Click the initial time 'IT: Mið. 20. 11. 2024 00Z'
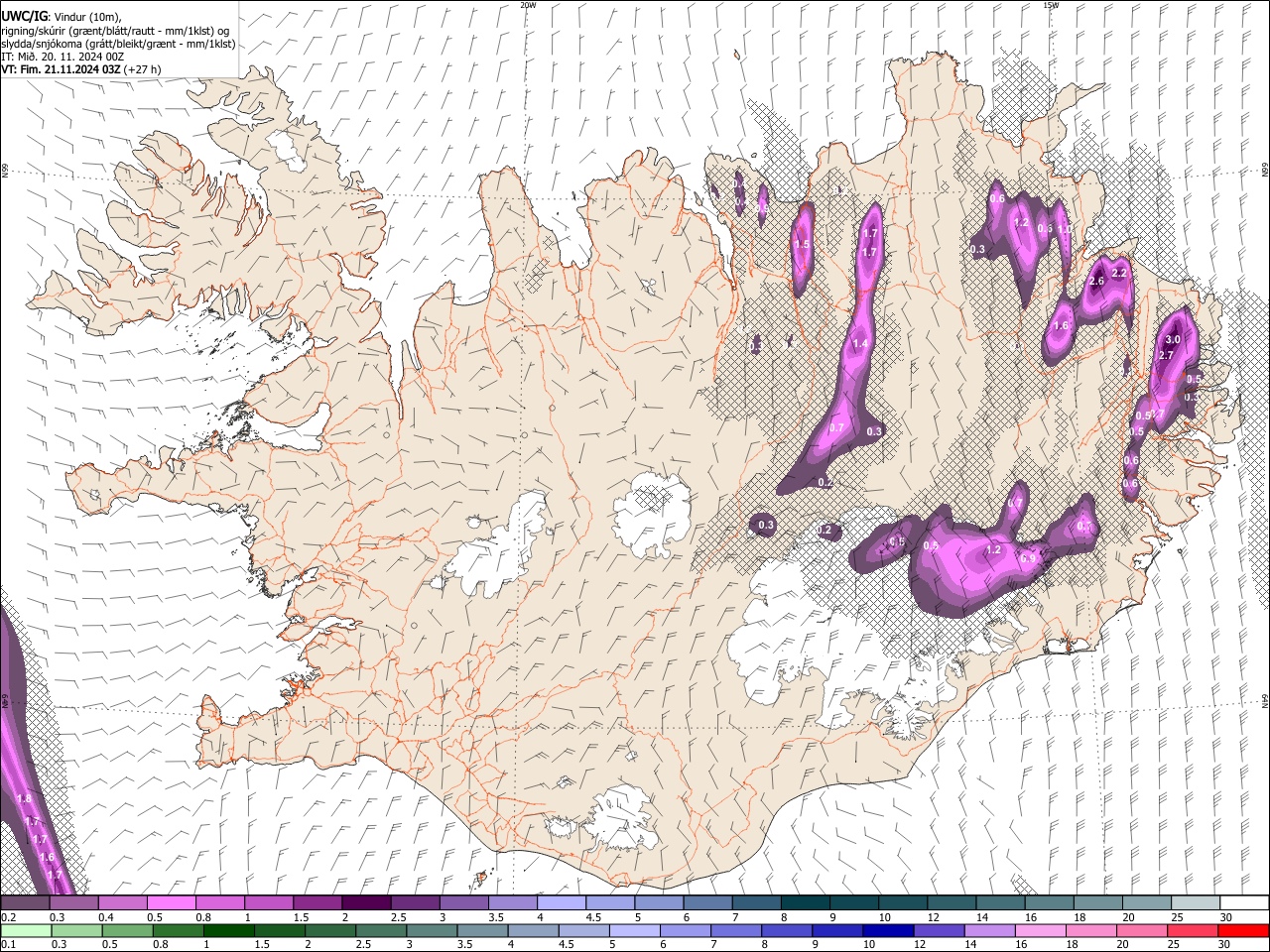The width and height of the screenshot is (1270, 952). (x=63, y=57)
